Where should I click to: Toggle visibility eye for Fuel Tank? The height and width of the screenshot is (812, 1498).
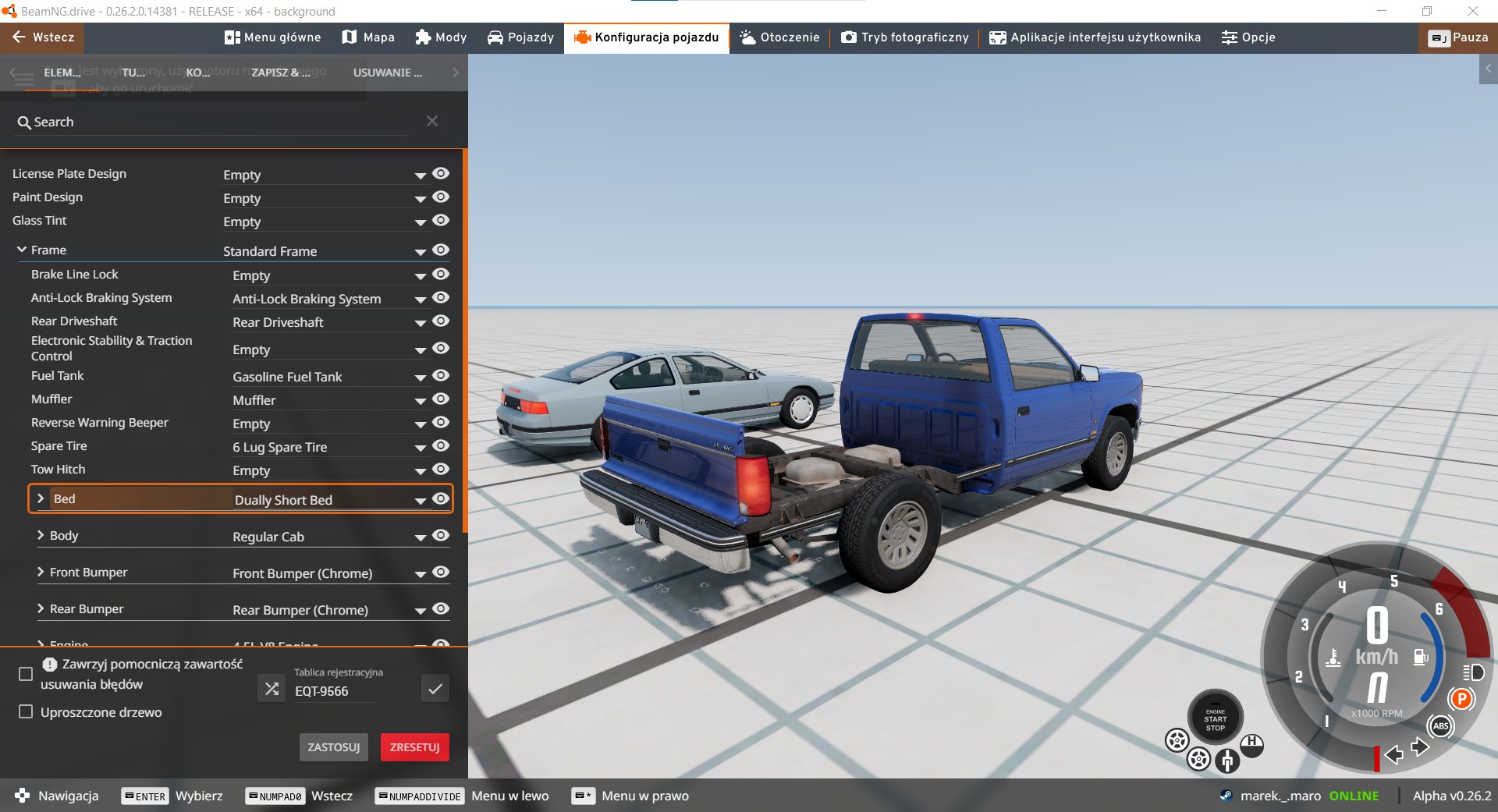pos(441,375)
